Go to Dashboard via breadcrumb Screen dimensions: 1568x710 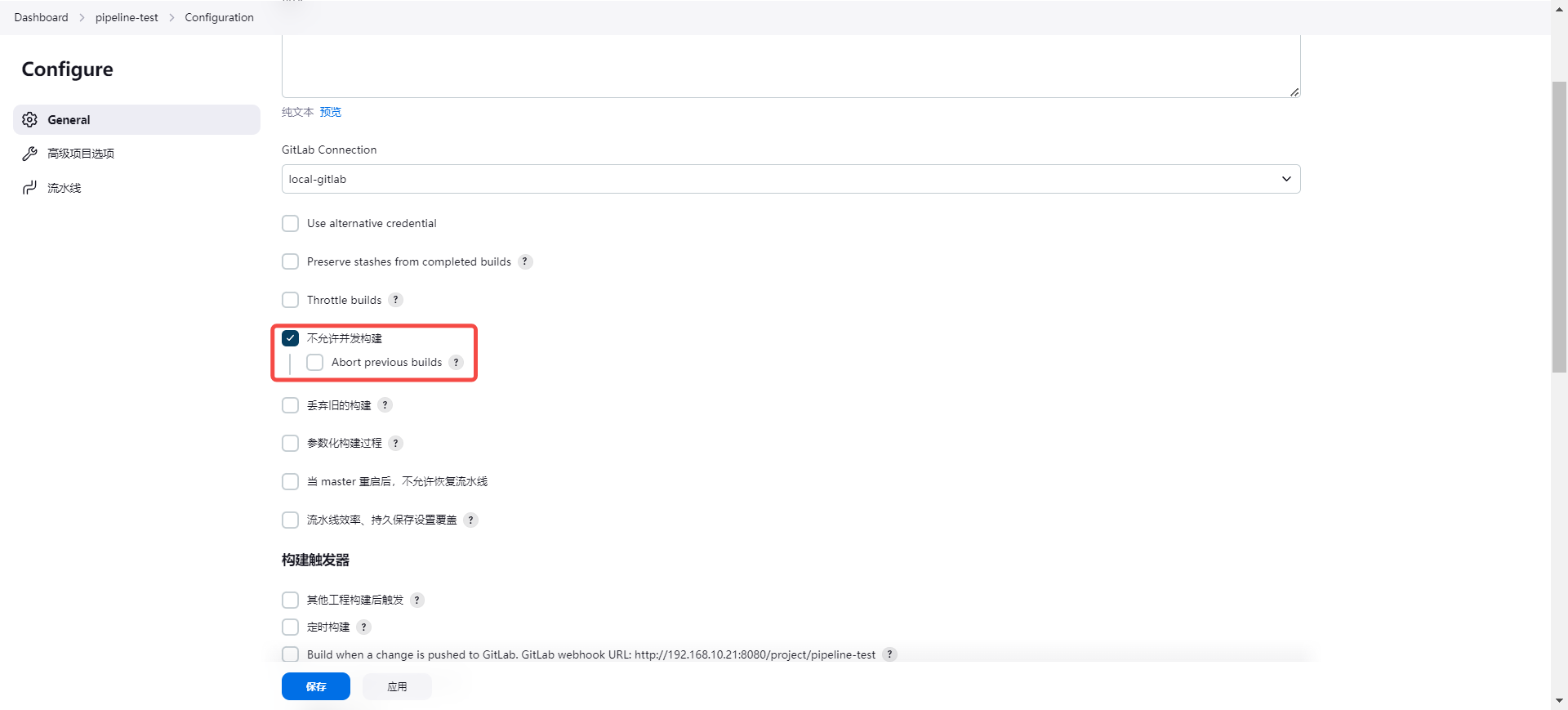(x=41, y=17)
